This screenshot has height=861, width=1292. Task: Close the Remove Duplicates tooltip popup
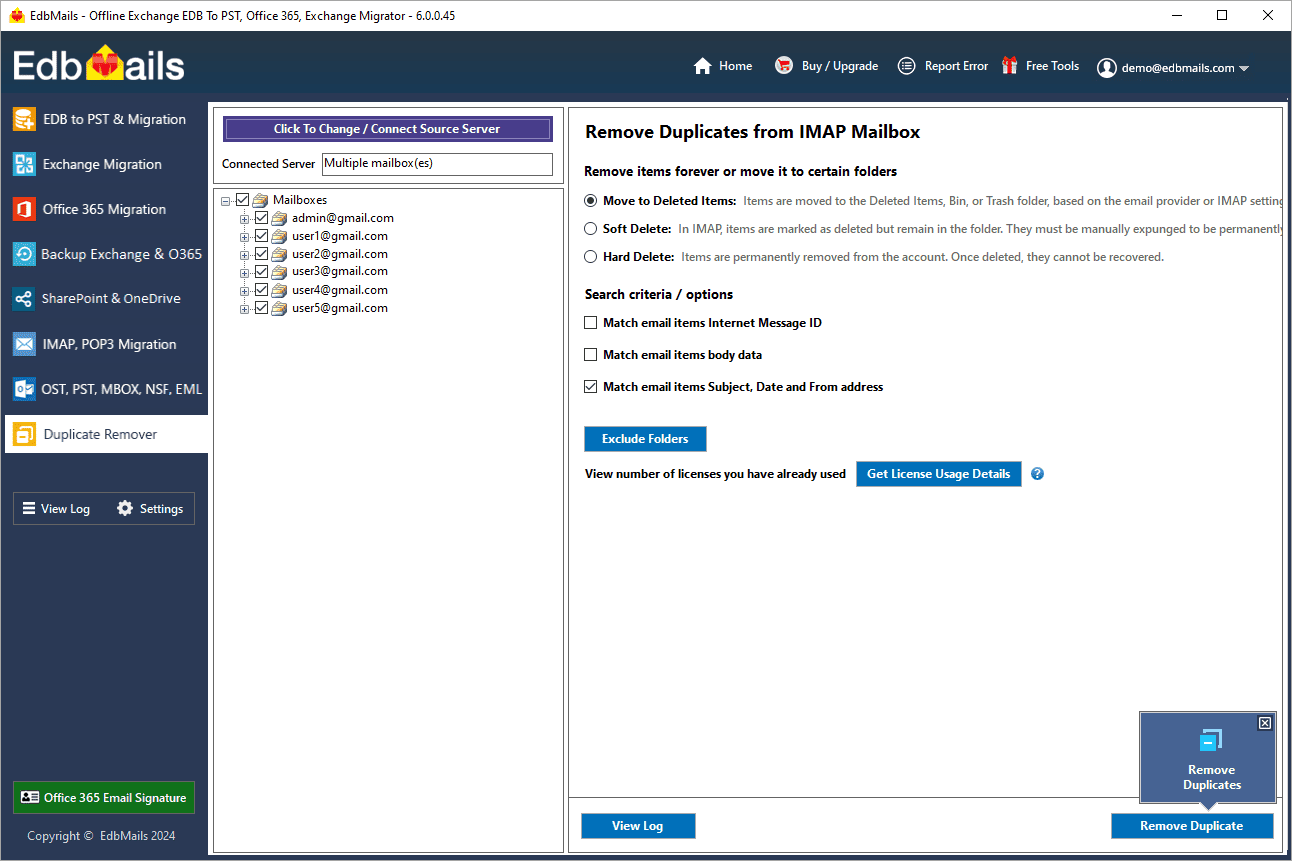[x=1265, y=722]
